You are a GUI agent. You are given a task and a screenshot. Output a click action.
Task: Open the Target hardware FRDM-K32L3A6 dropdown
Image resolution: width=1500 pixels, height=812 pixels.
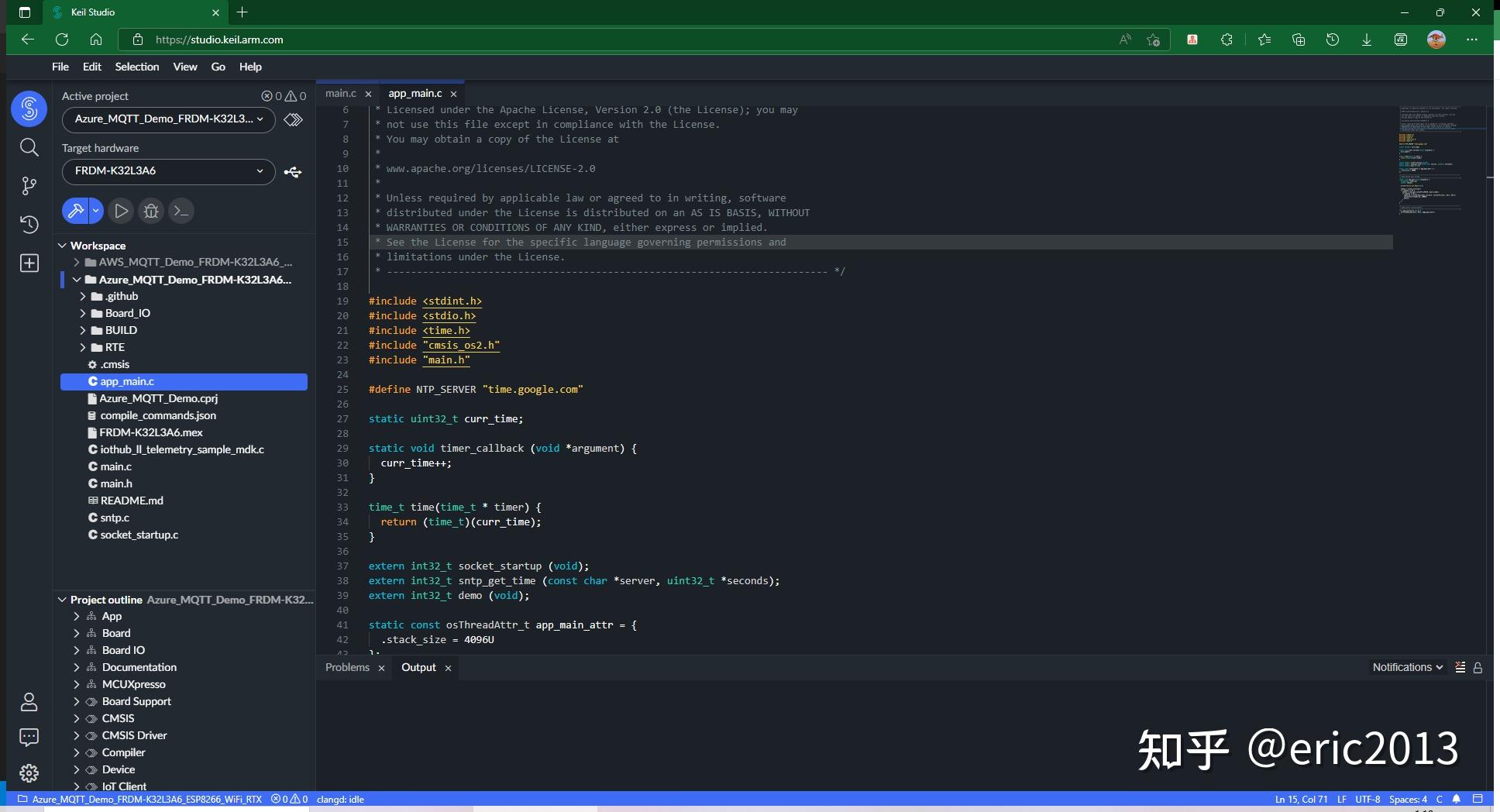click(x=168, y=171)
